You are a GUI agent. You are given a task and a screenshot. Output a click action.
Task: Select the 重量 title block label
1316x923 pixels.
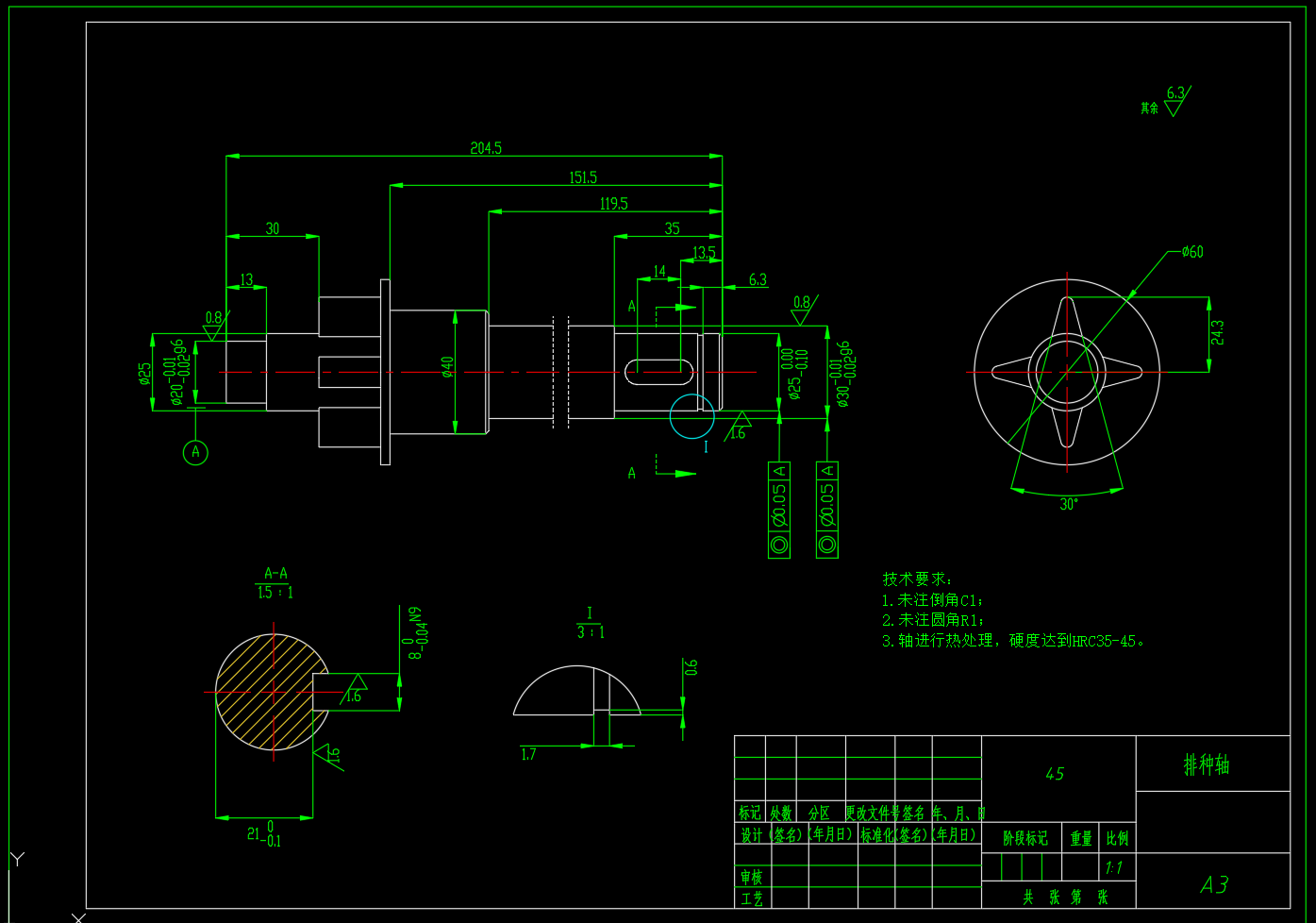1081,838
